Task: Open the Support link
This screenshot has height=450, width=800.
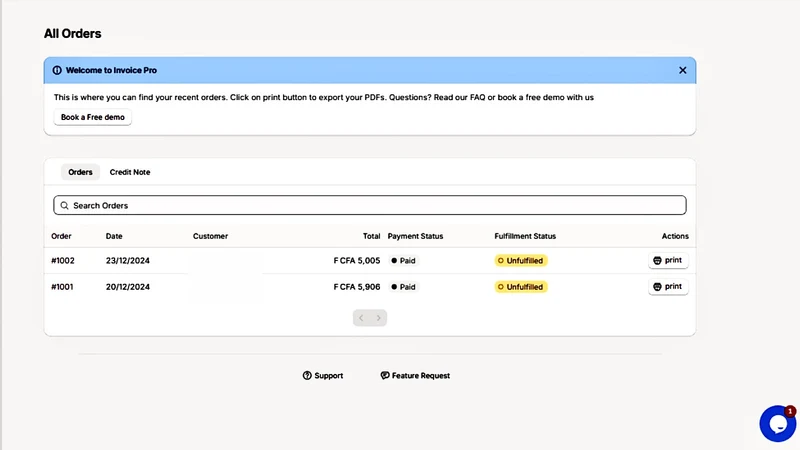Action: [x=323, y=376]
